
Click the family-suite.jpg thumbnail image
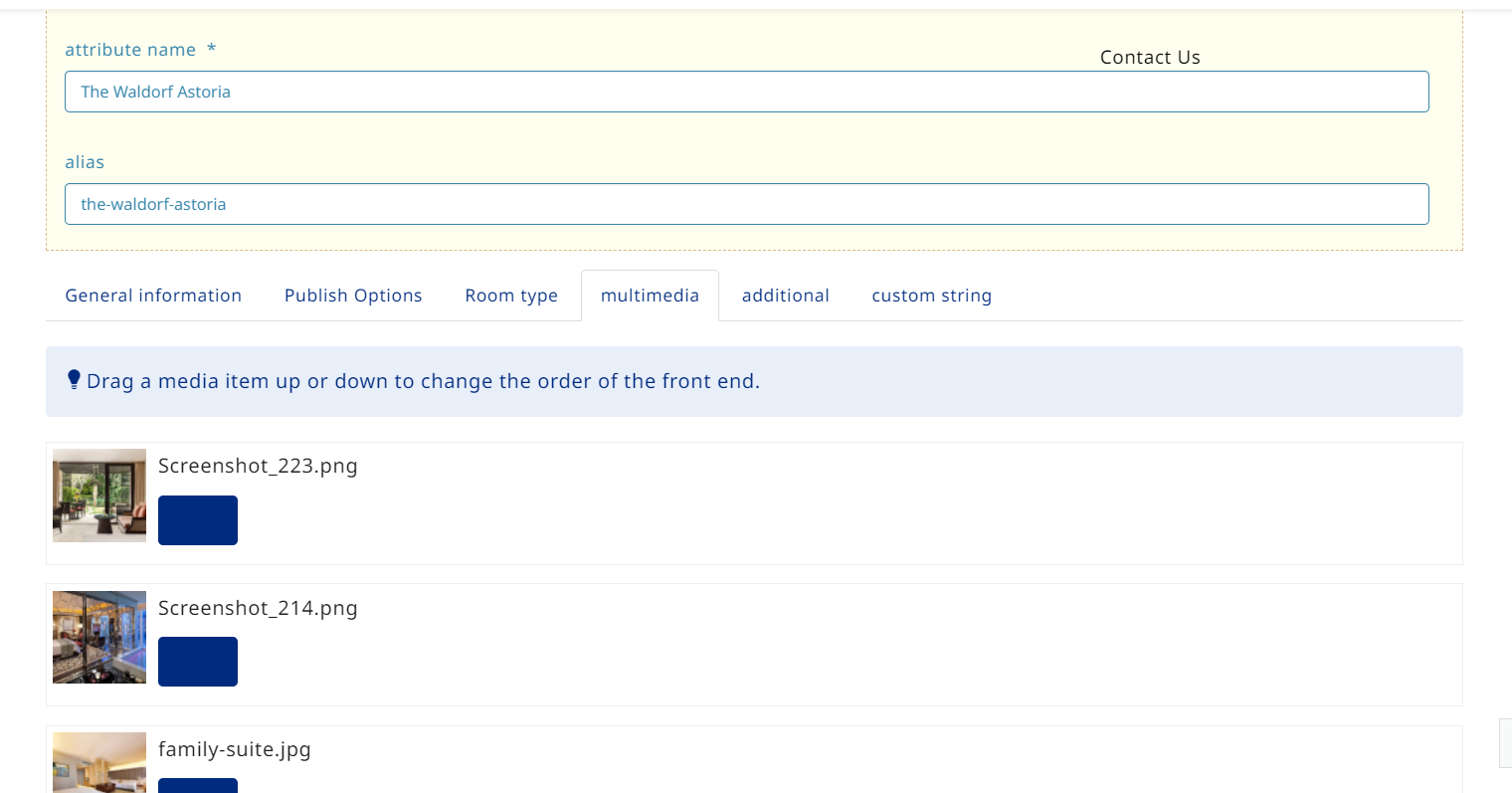[x=99, y=763]
